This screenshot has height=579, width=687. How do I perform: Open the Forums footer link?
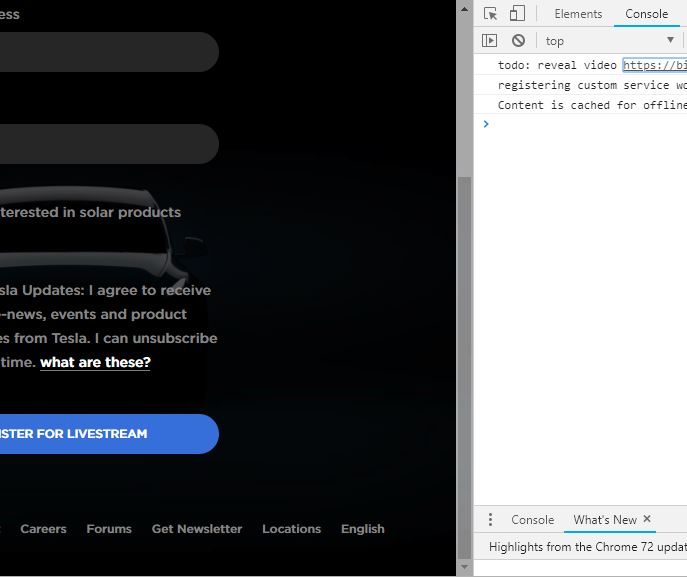tap(109, 529)
